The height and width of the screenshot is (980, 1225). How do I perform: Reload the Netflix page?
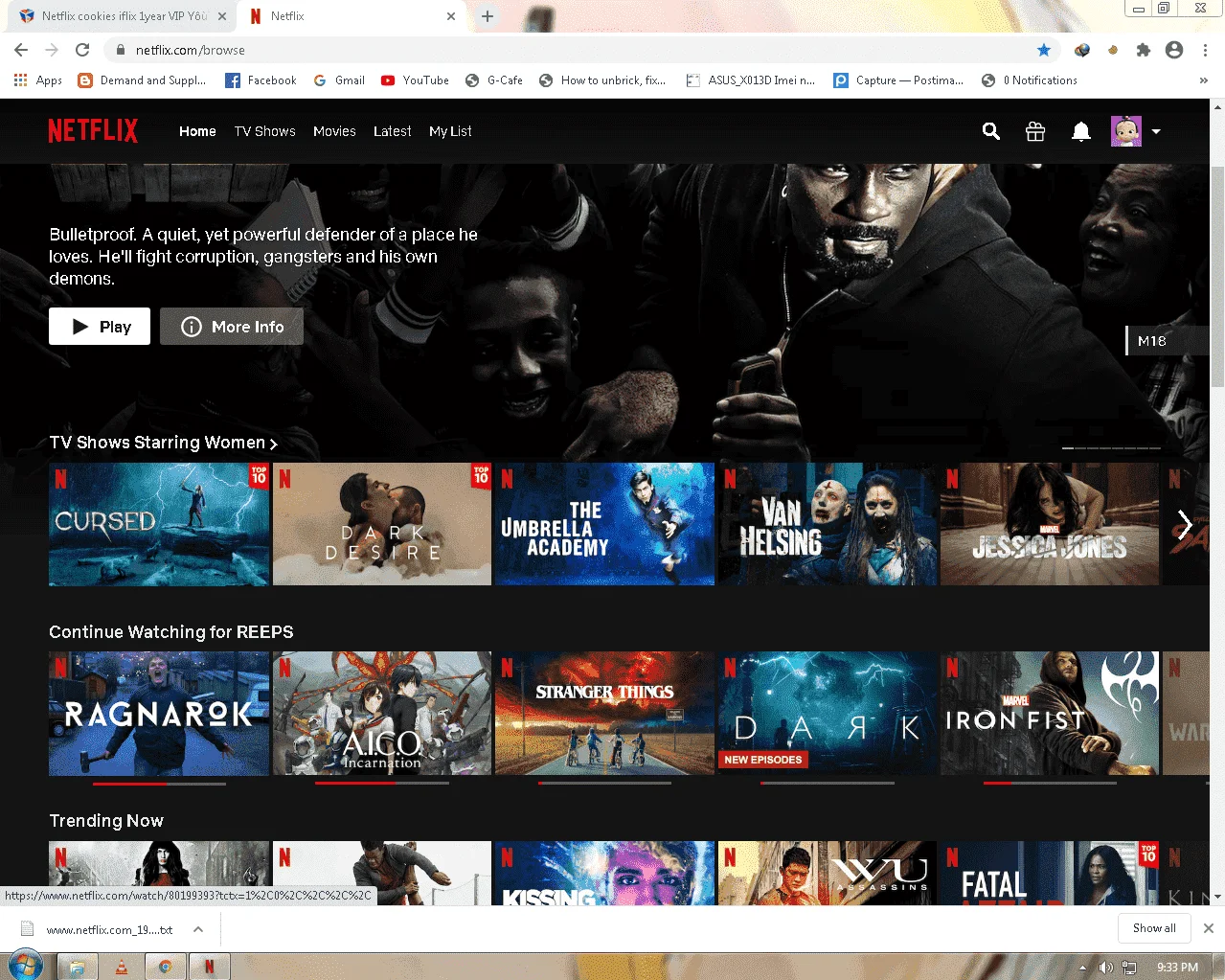point(82,50)
